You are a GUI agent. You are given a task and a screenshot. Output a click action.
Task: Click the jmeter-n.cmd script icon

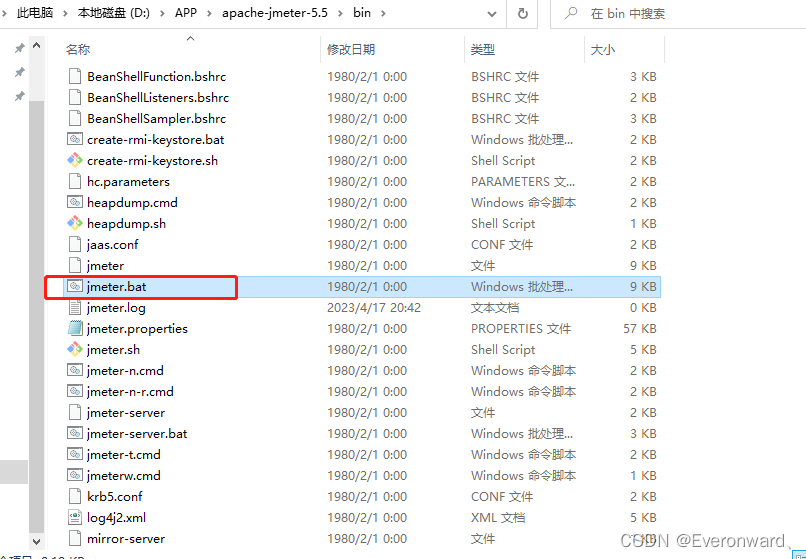coord(75,370)
